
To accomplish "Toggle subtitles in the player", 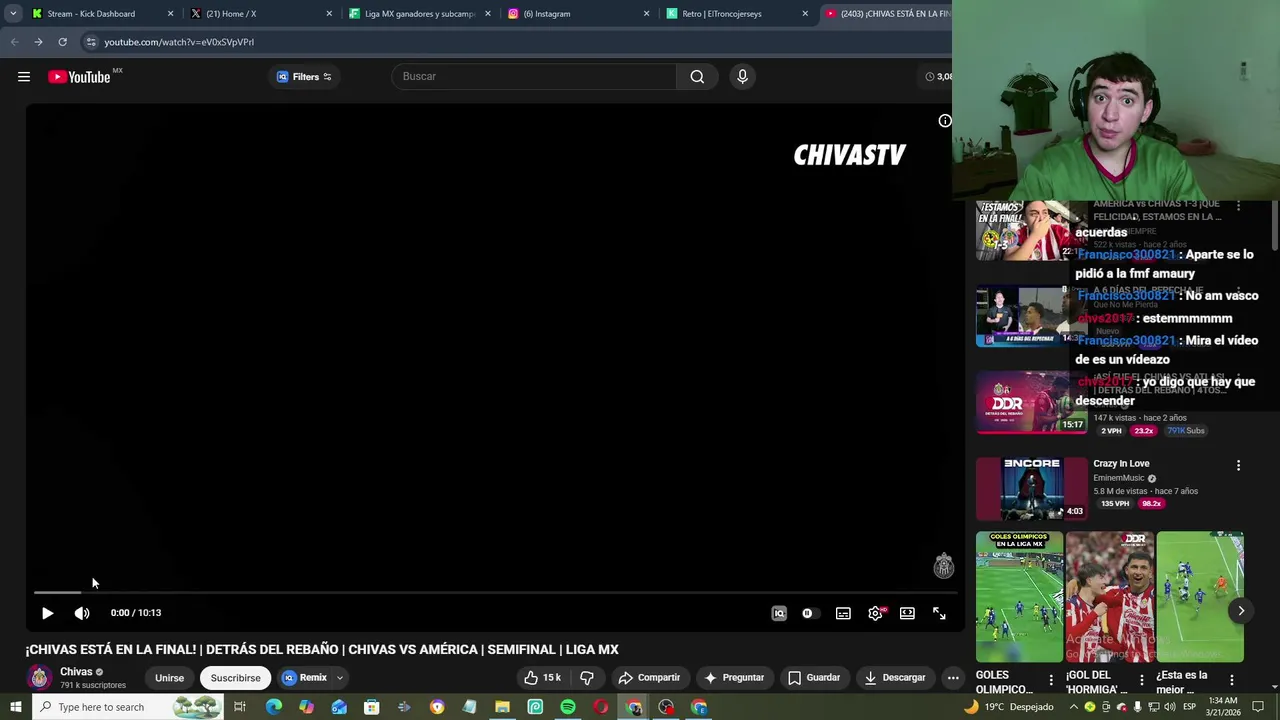I will 843,613.
